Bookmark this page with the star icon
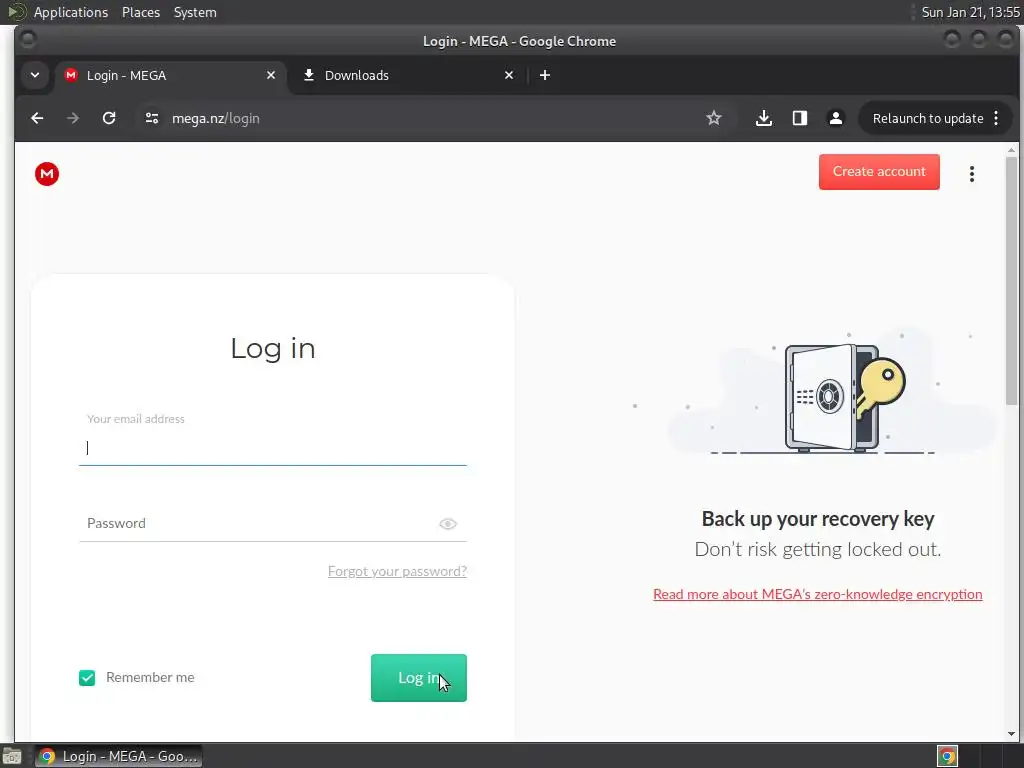This screenshot has height=768, width=1024. 714,118
